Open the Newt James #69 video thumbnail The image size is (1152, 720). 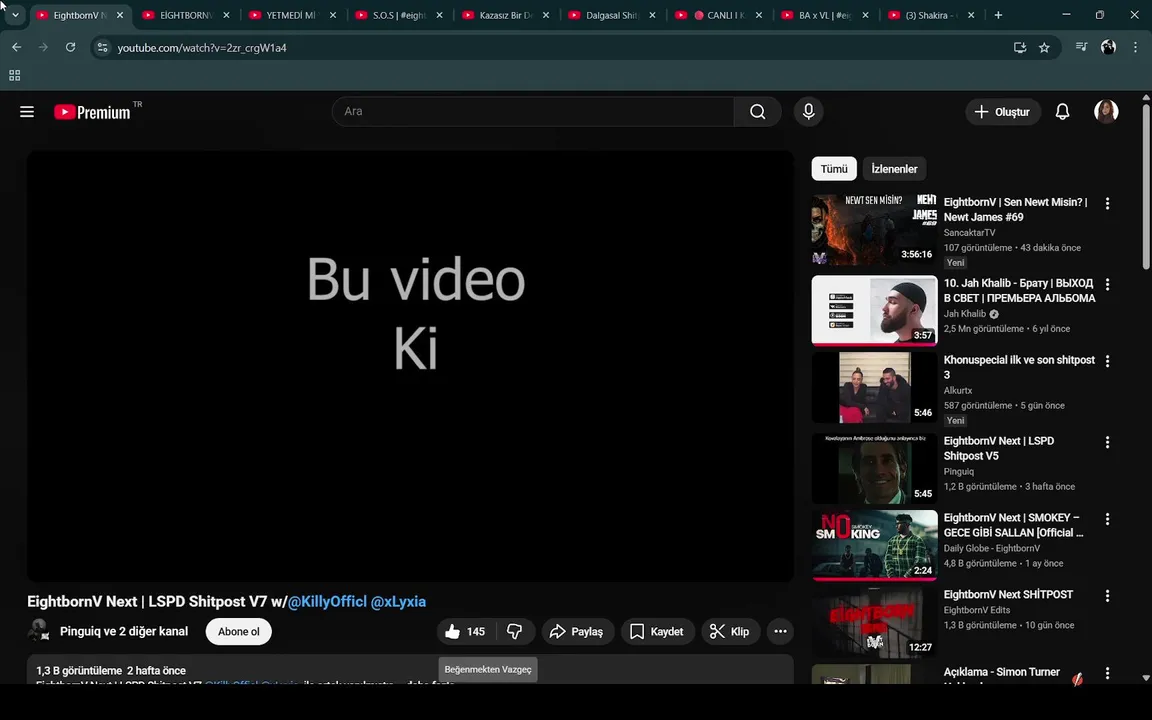(x=874, y=230)
